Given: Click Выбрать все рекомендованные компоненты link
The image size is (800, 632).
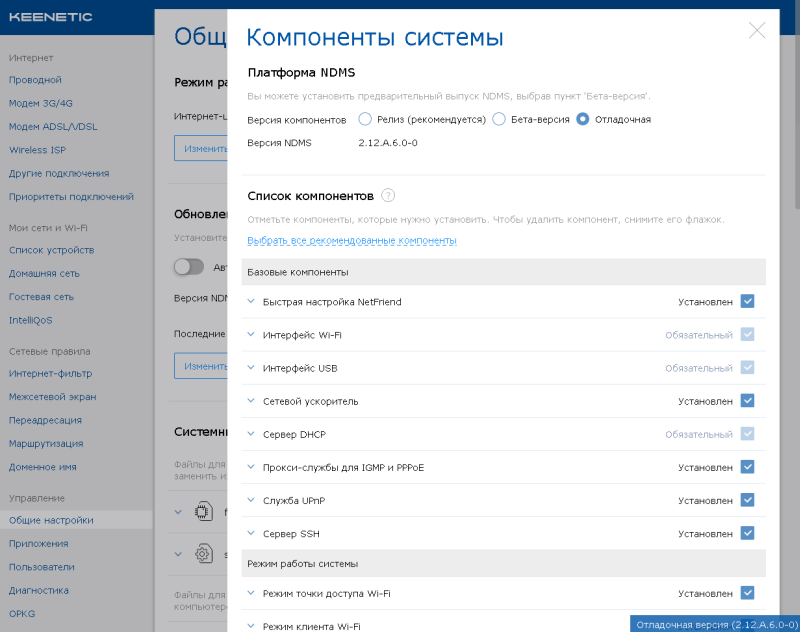Looking at the screenshot, I should pos(352,240).
